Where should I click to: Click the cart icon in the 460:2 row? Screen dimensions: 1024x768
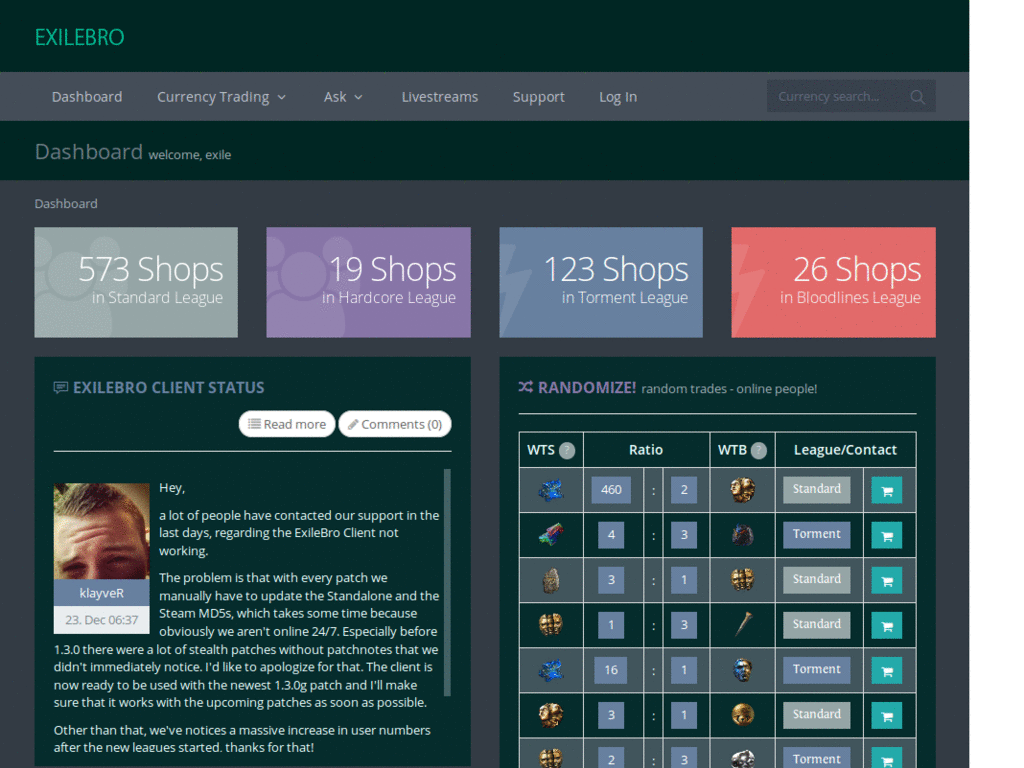[887, 491]
